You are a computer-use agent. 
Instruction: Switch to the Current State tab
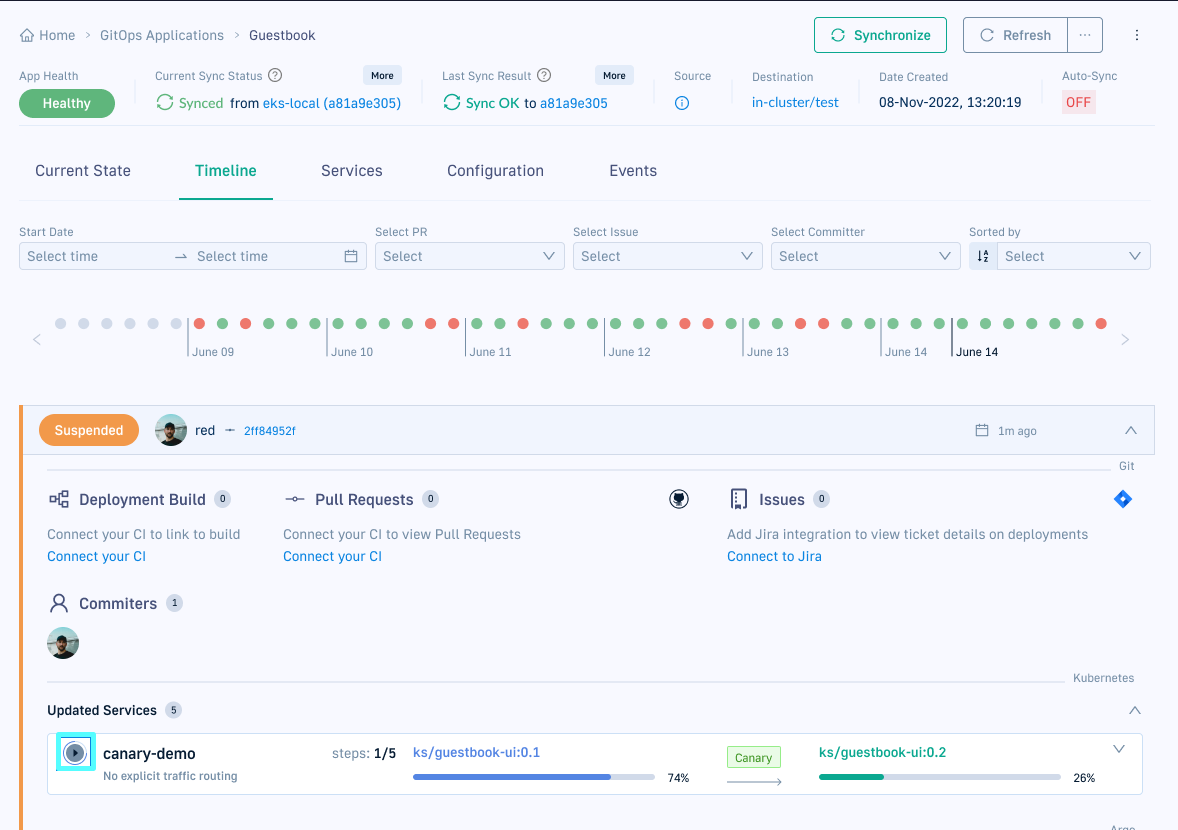(x=83, y=171)
